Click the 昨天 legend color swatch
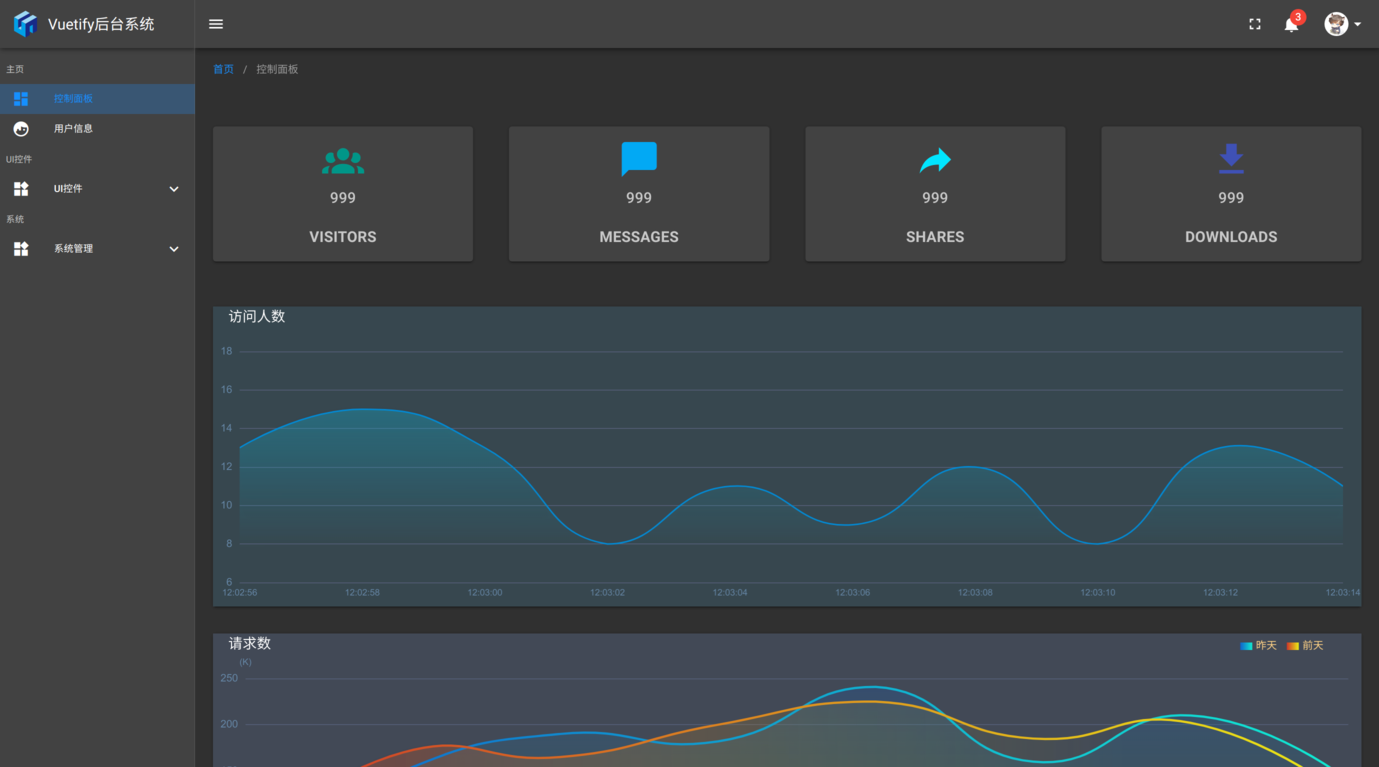Image resolution: width=1379 pixels, height=767 pixels. [x=1246, y=646]
